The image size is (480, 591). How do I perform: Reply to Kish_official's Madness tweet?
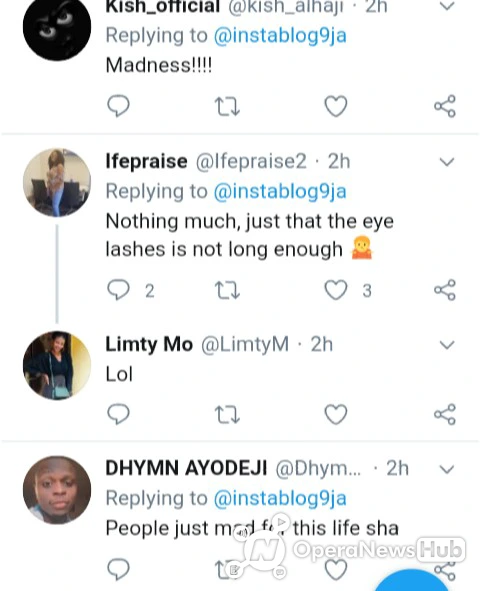(x=118, y=106)
